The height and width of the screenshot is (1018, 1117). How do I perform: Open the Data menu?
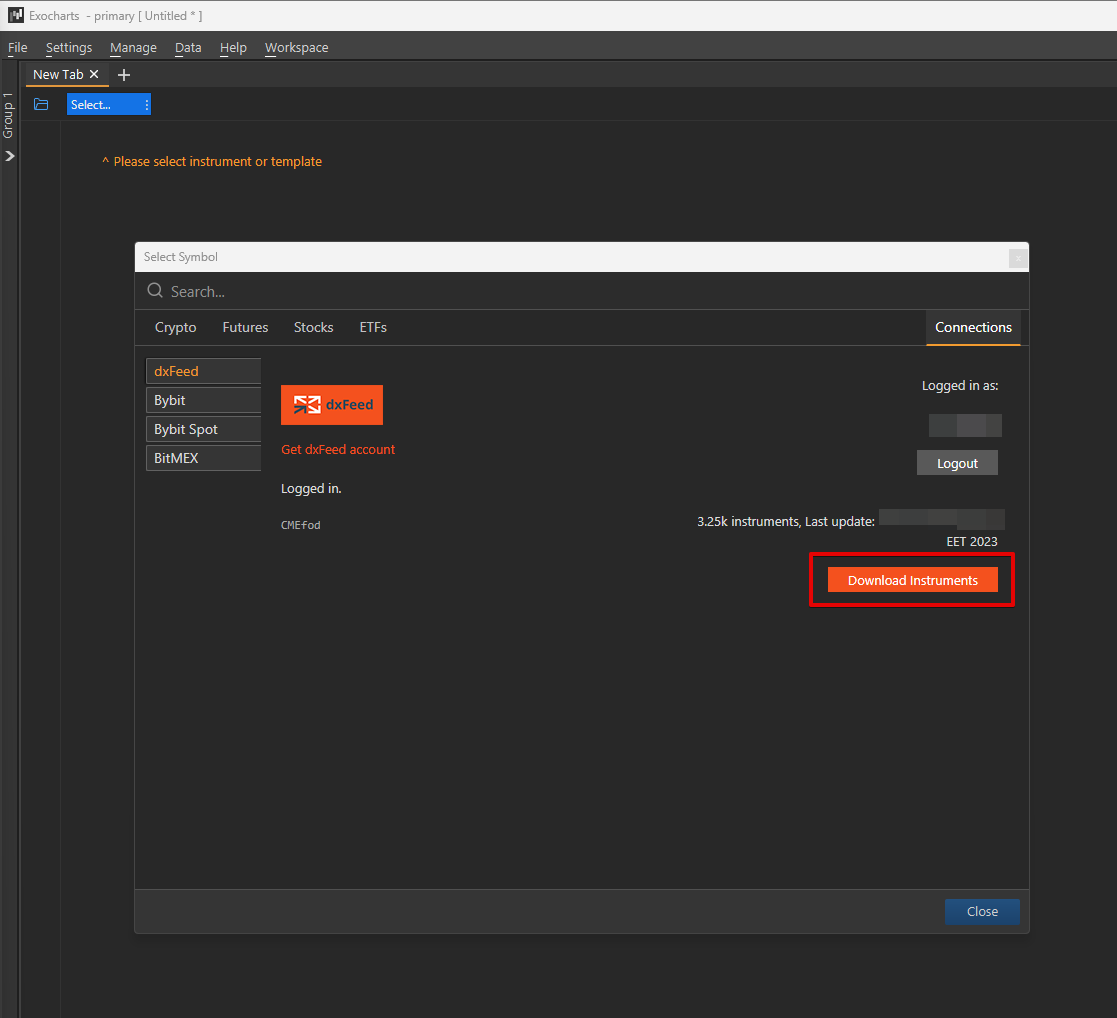click(x=188, y=48)
